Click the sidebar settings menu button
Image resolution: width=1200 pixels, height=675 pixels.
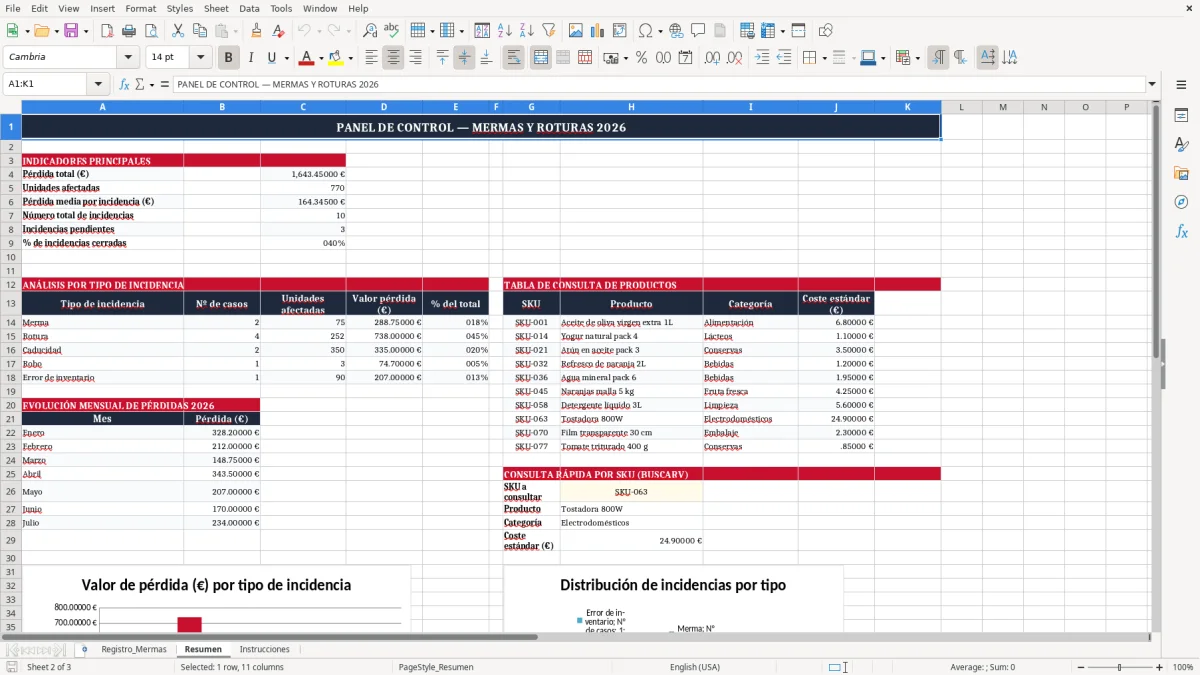pos(1181,85)
